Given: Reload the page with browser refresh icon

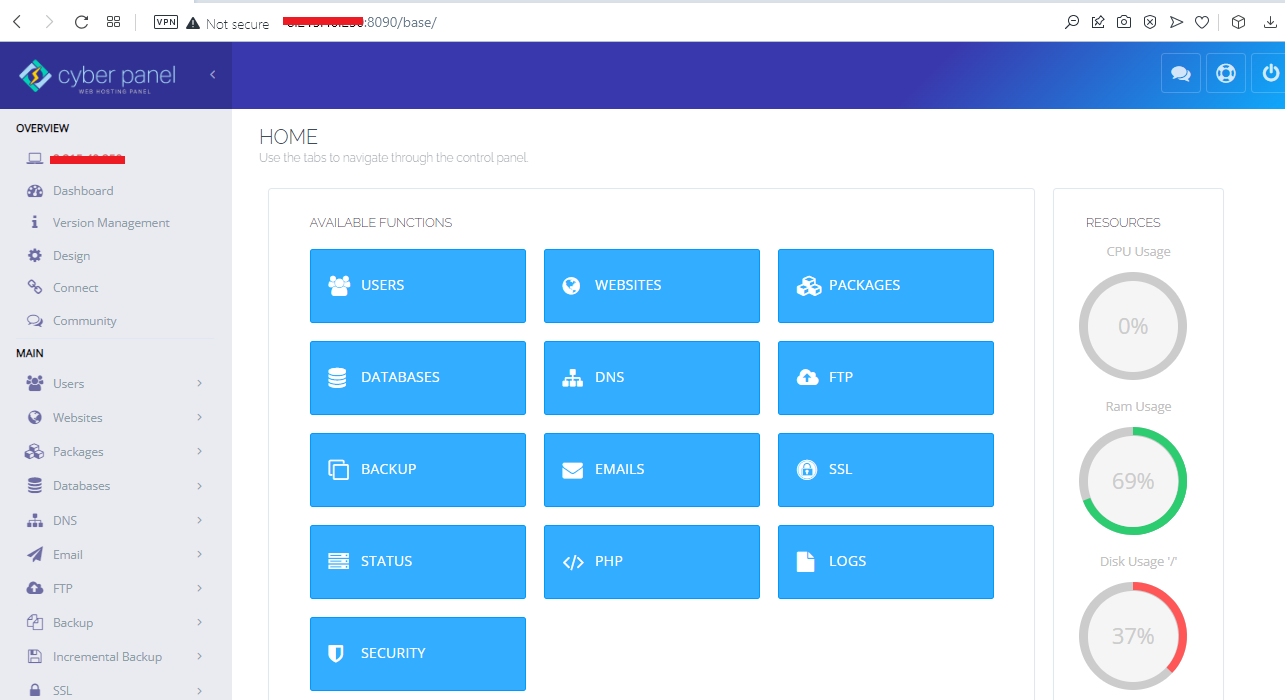Looking at the screenshot, I should [82, 22].
